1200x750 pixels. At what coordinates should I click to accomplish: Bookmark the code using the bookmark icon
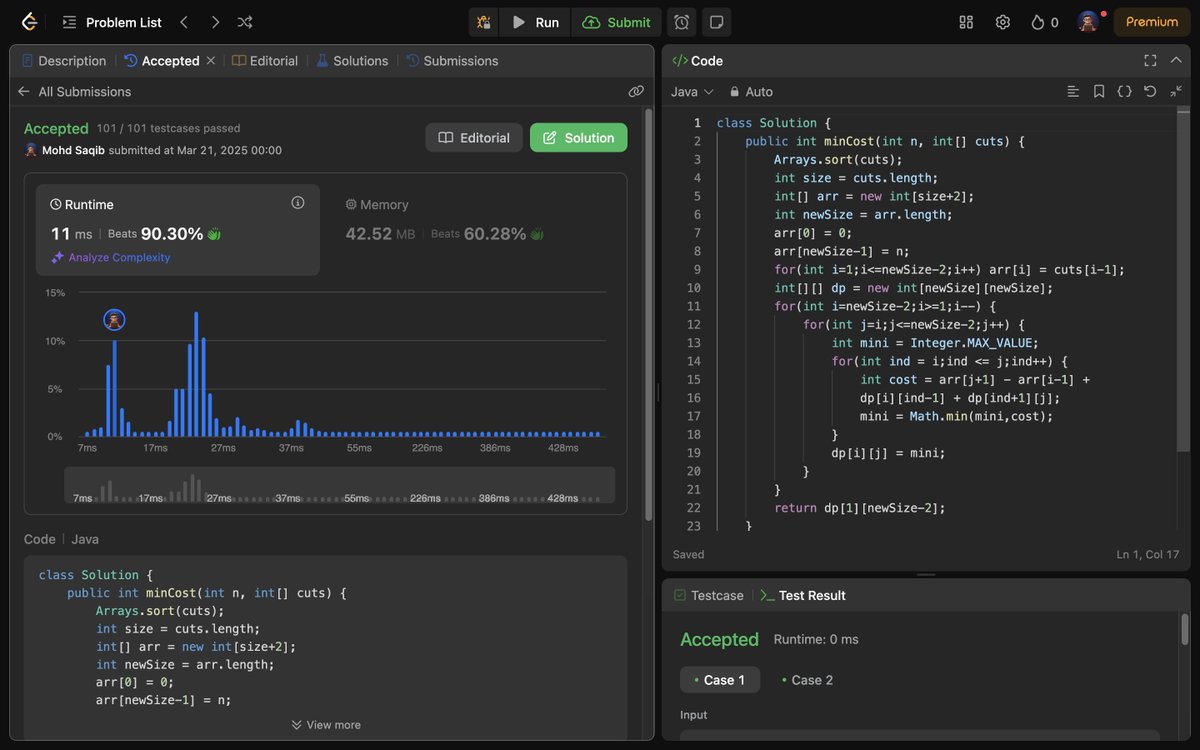pos(1098,91)
